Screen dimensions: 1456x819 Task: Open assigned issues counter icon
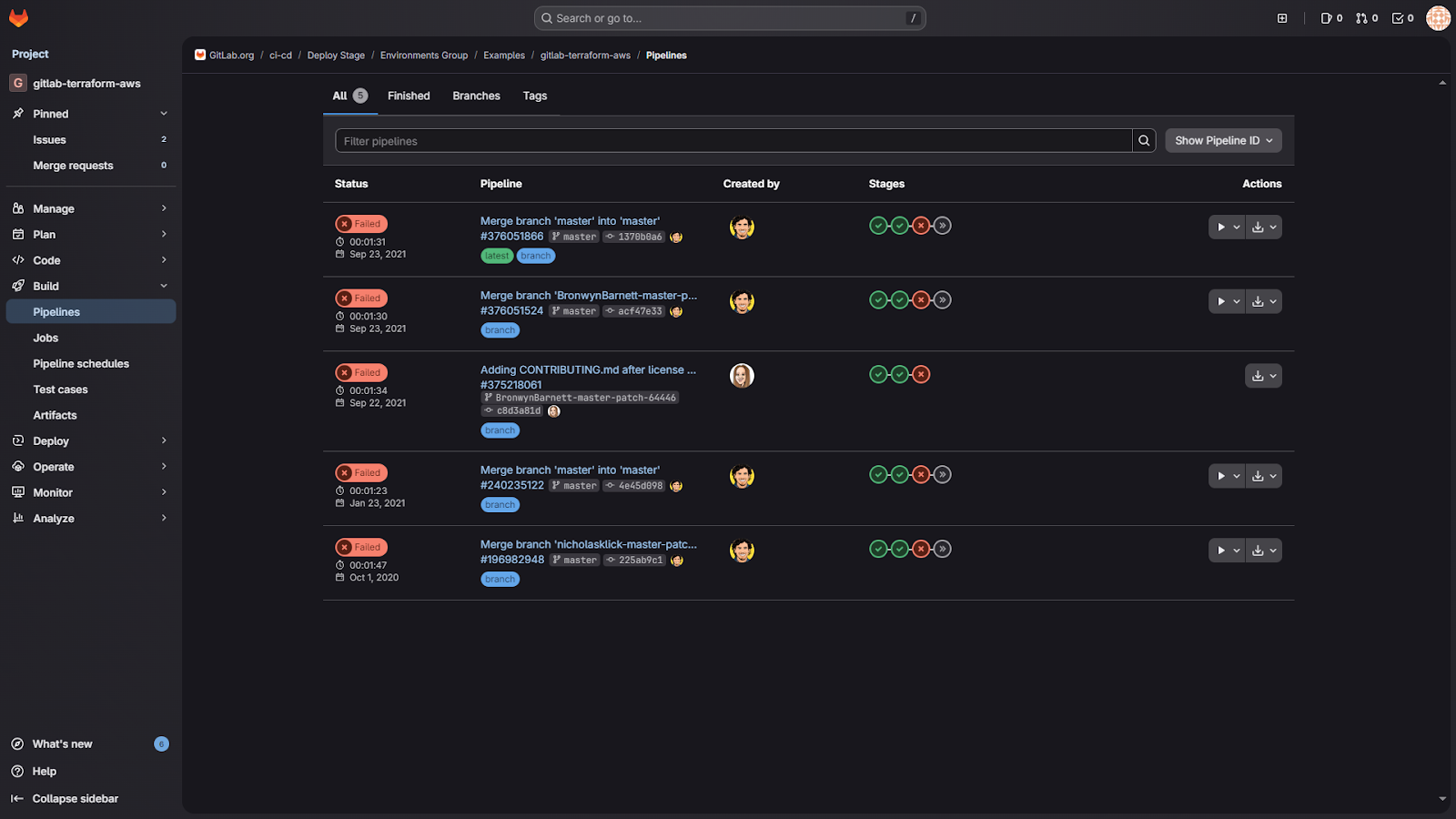pyautogui.click(x=1331, y=18)
